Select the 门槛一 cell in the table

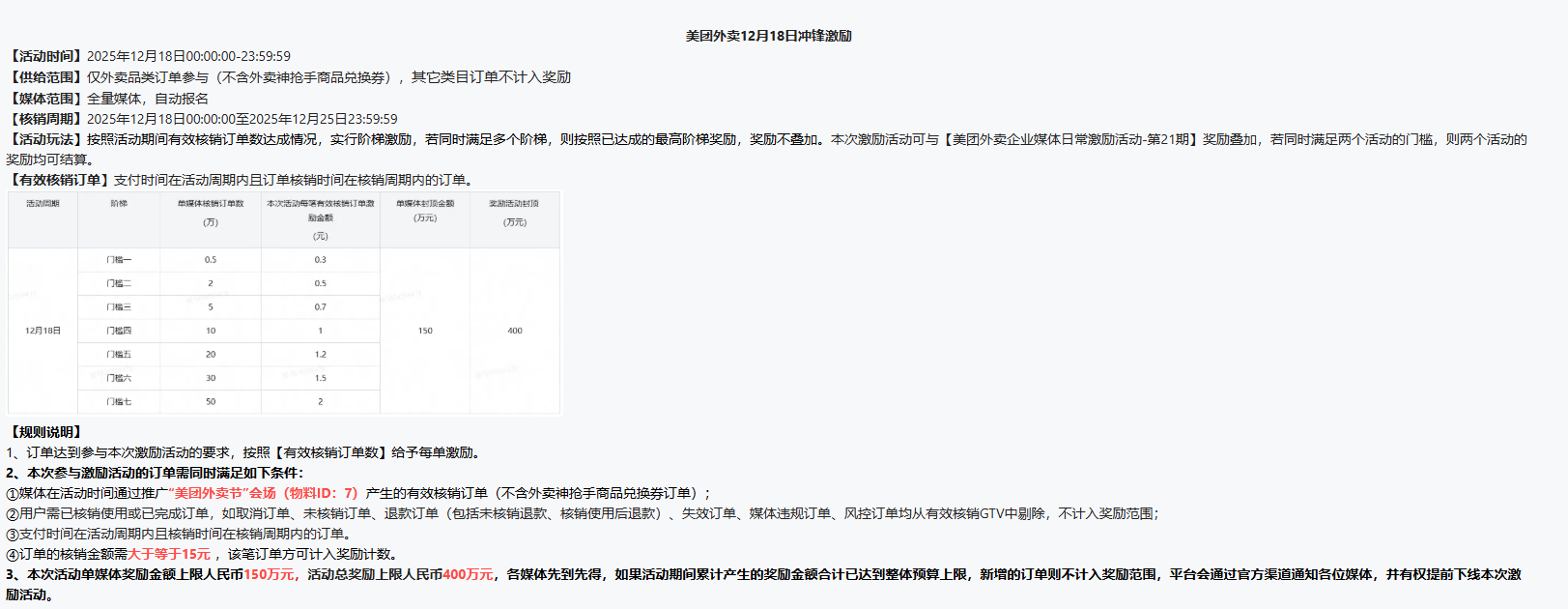pyautogui.click(x=119, y=260)
